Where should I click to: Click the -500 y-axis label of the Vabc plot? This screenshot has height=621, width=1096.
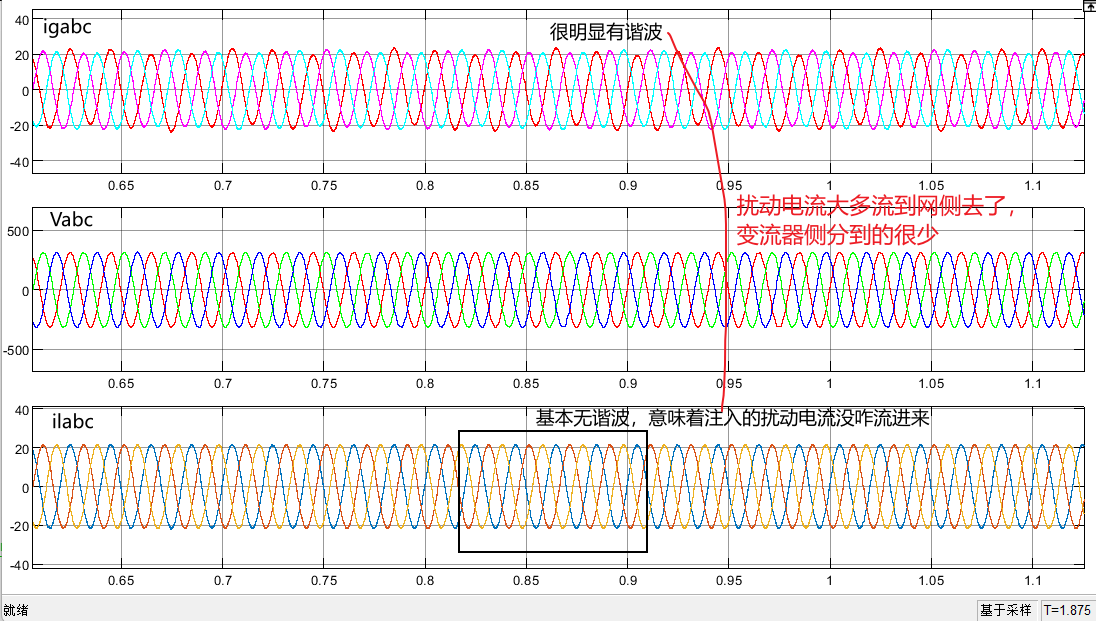coord(16,350)
